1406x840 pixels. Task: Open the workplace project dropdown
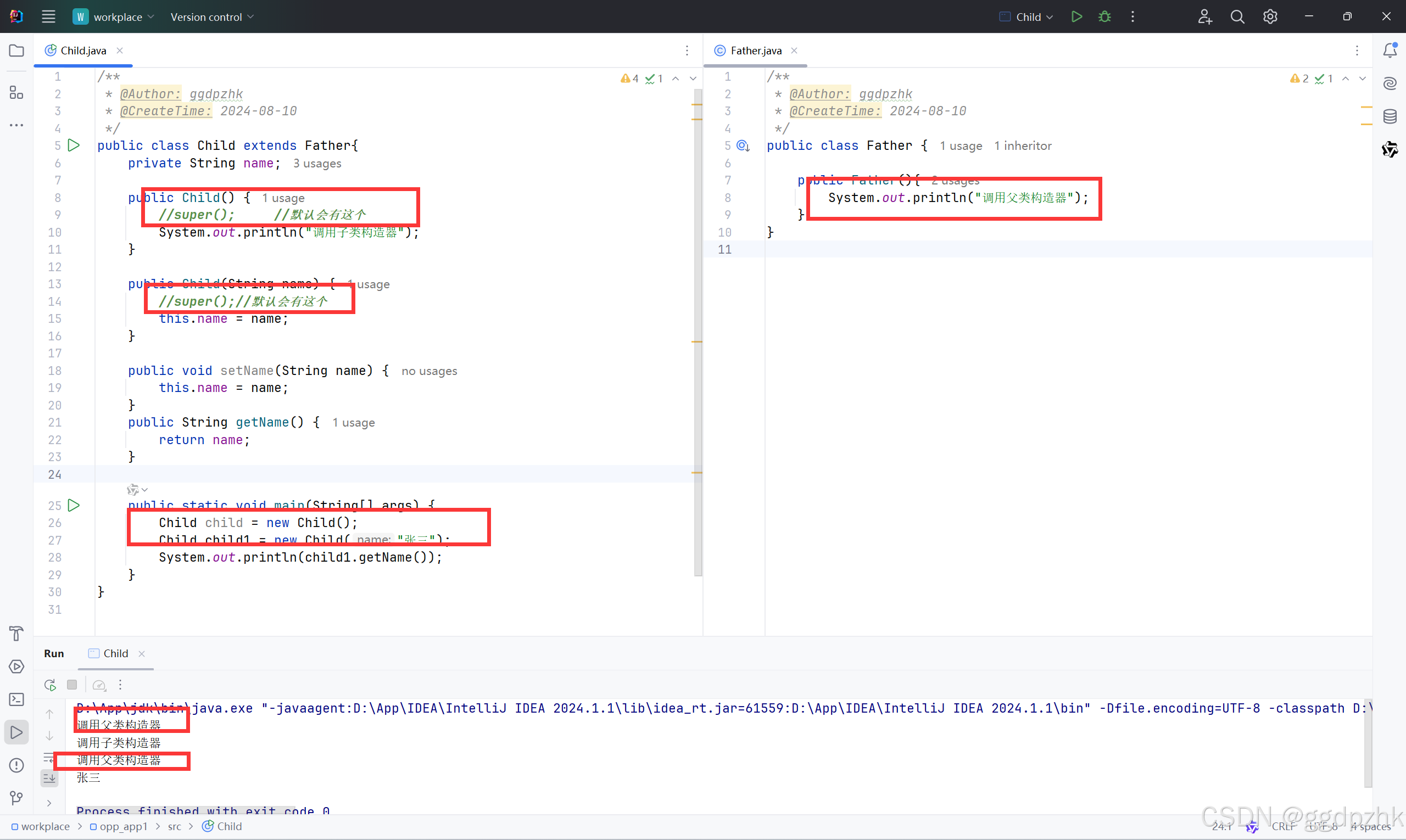pyautogui.click(x=114, y=17)
